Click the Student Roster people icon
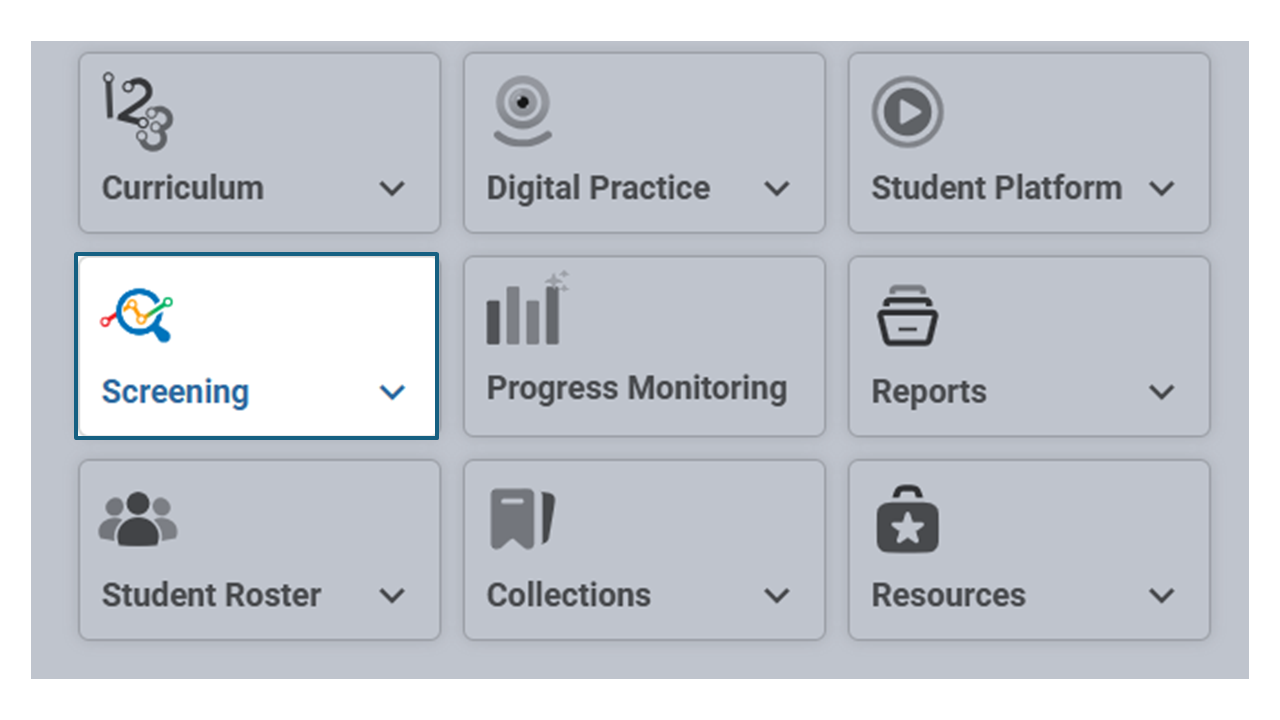 (x=138, y=519)
